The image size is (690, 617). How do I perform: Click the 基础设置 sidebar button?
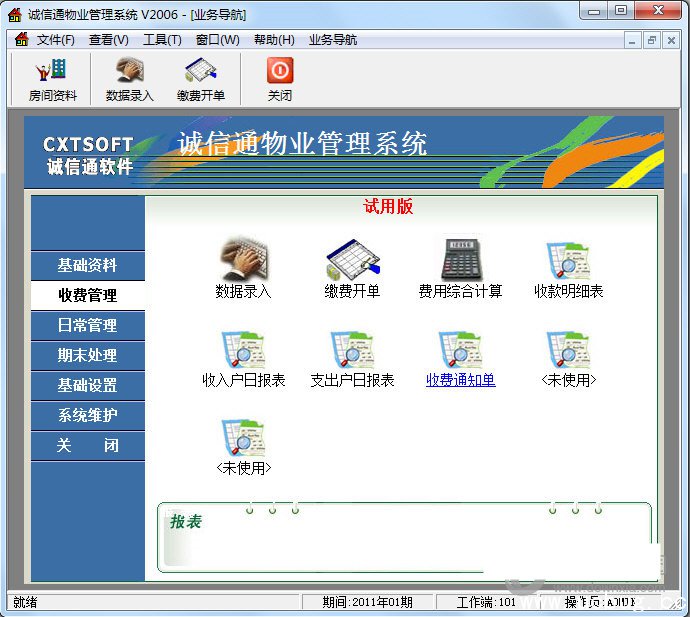tap(88, 386)
